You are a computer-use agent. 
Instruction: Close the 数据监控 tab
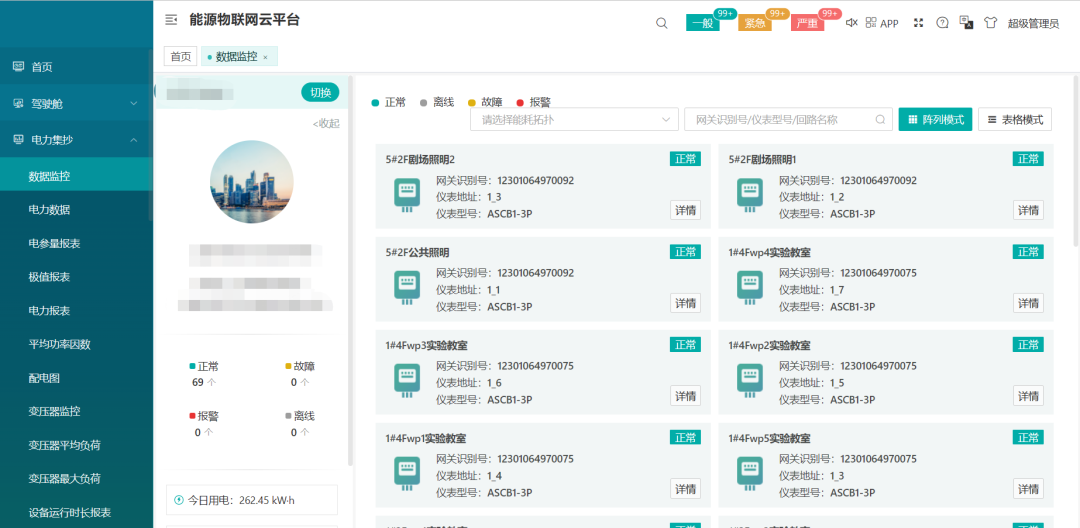[x=265, y=58]
